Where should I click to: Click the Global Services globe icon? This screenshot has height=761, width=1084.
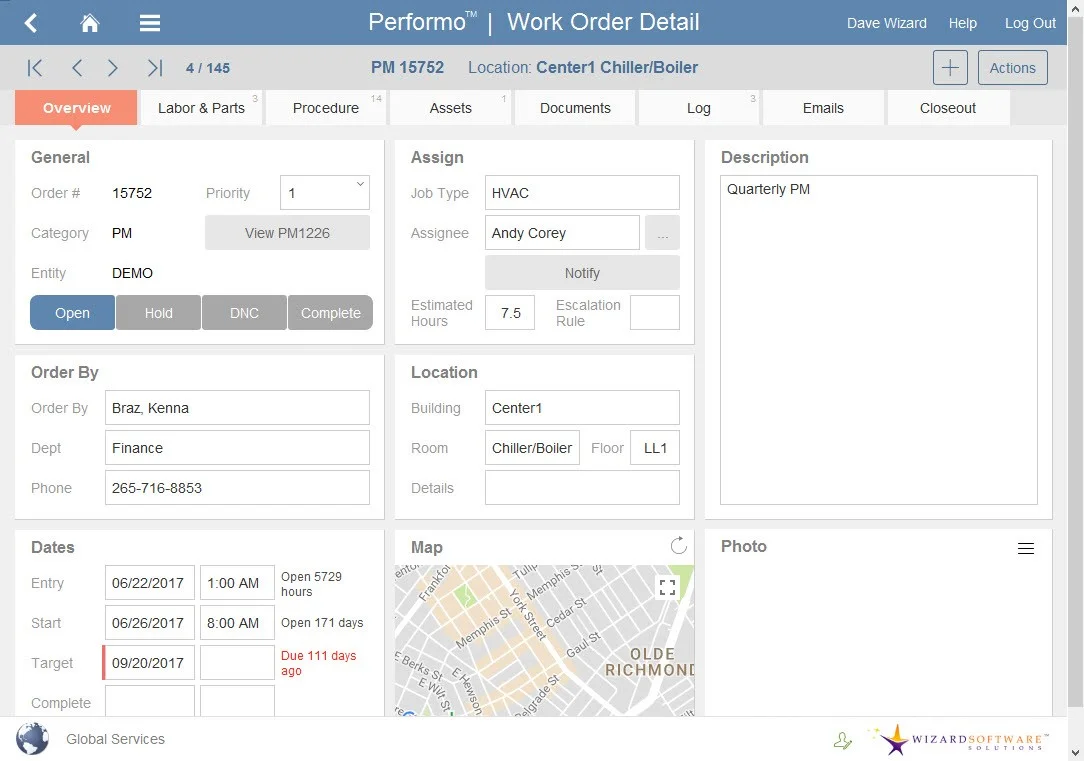click(32, 739)
